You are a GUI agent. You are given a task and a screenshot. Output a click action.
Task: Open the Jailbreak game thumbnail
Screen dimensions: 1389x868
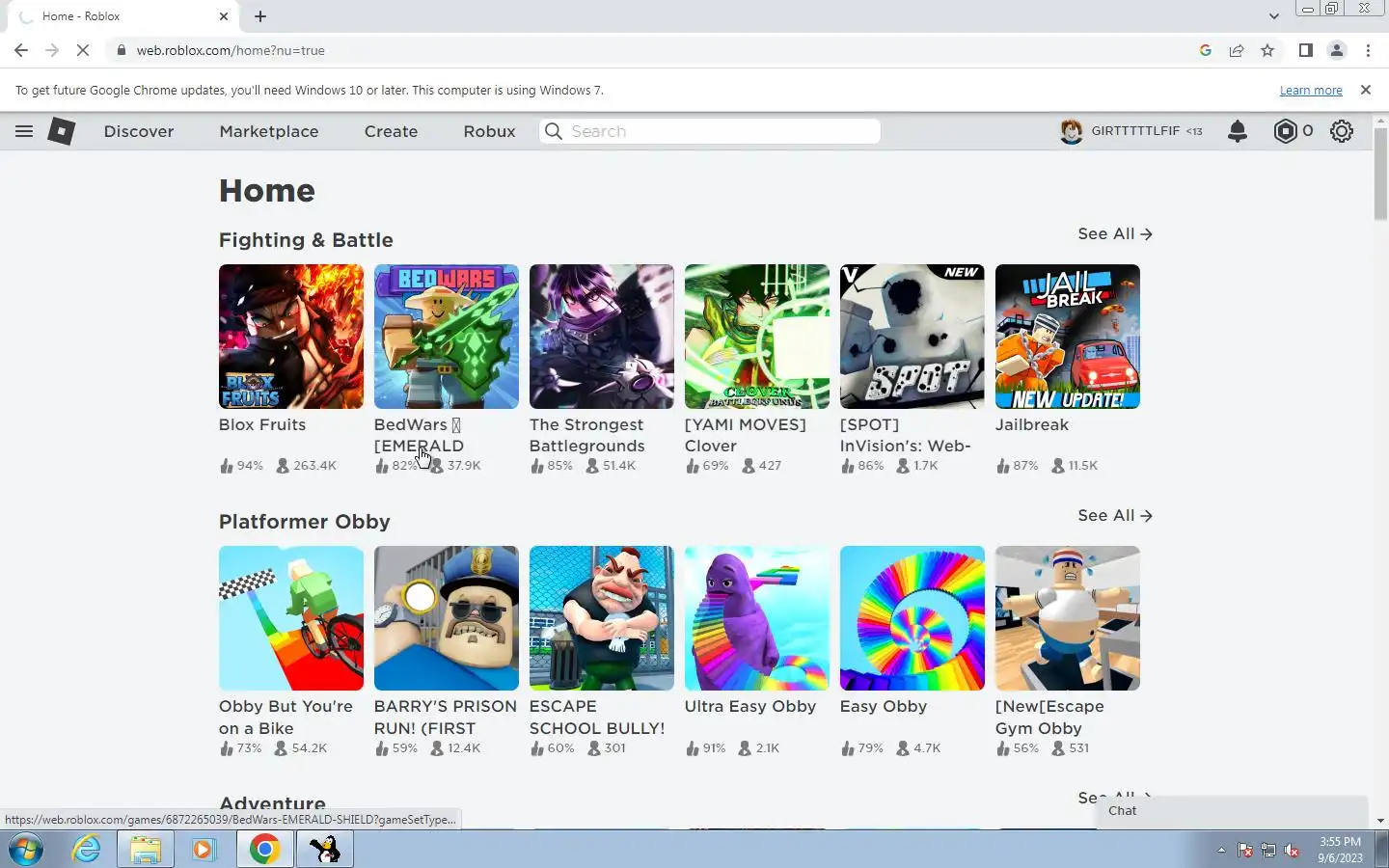tap(1068, 337)
